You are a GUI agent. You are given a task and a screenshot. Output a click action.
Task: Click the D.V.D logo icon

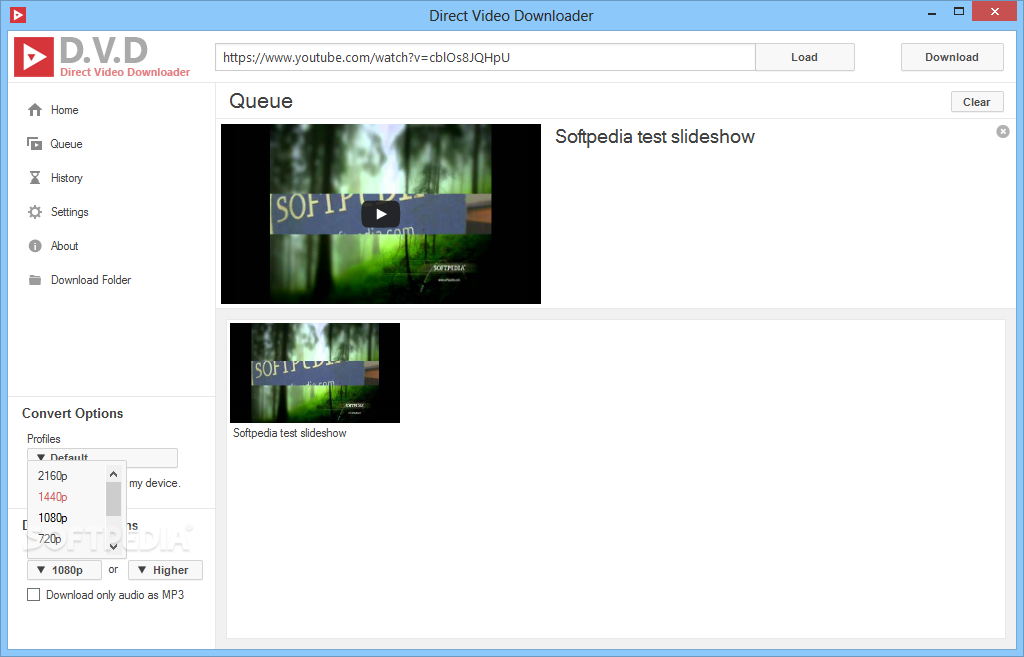(x=34, y=57)
